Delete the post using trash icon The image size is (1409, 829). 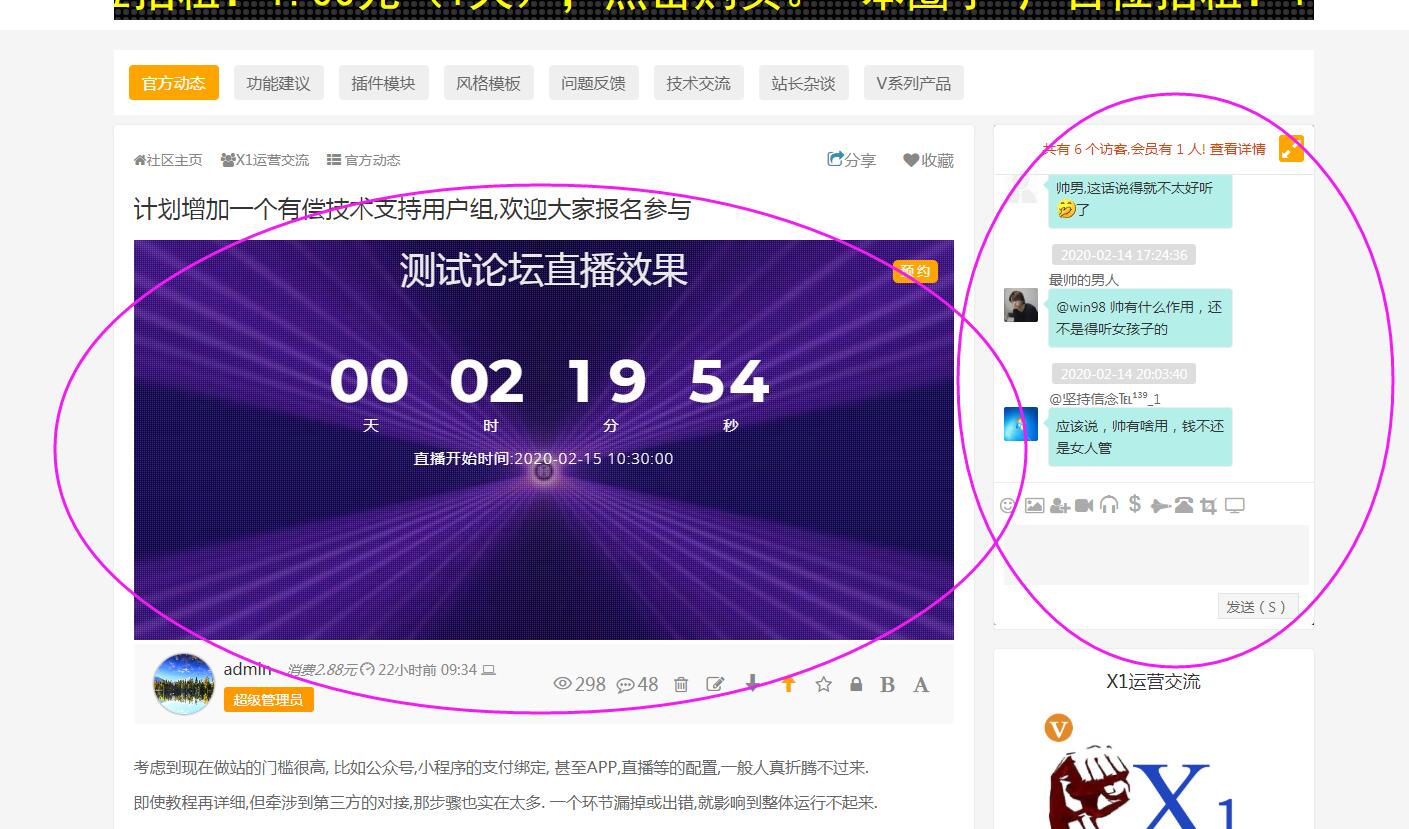tap(681, 684)
